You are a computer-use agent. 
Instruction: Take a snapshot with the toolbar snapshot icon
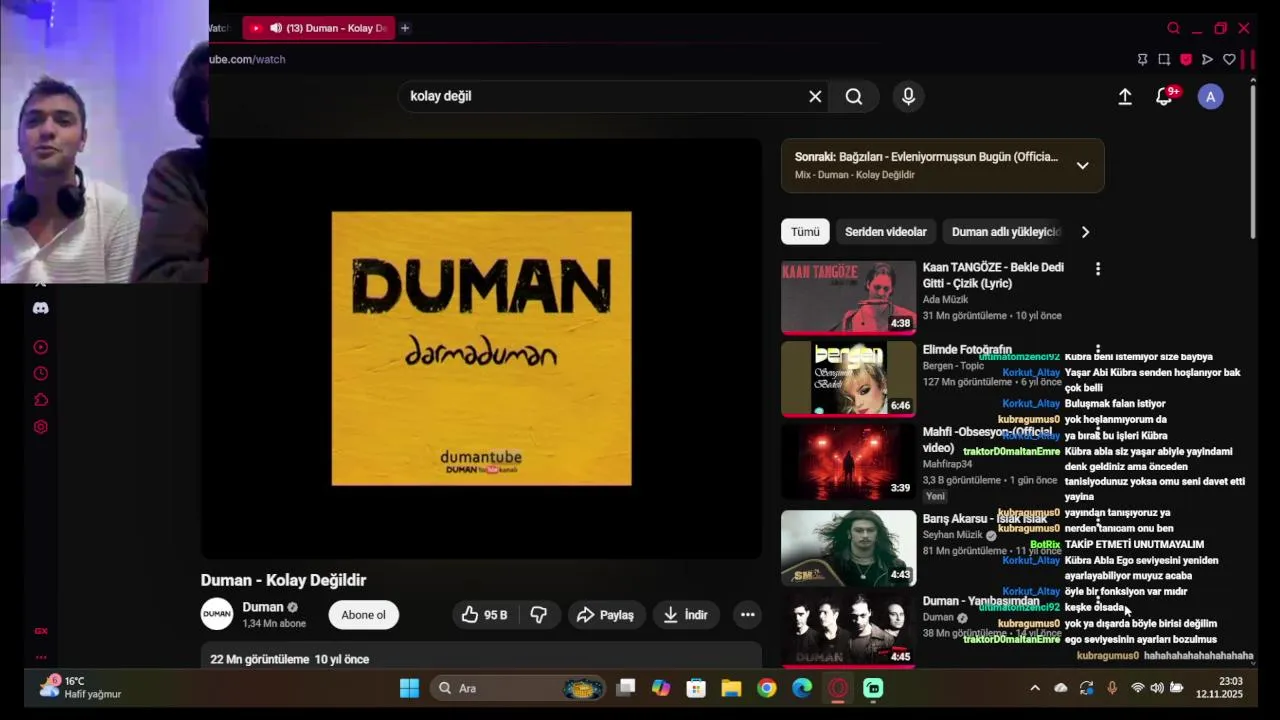pos(1164,59)
